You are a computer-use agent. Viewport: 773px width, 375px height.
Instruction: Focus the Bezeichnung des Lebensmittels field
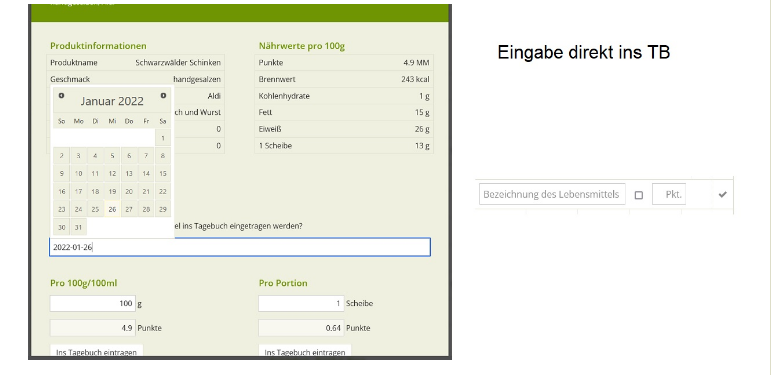pyautogui.click(x=552, y=194)
